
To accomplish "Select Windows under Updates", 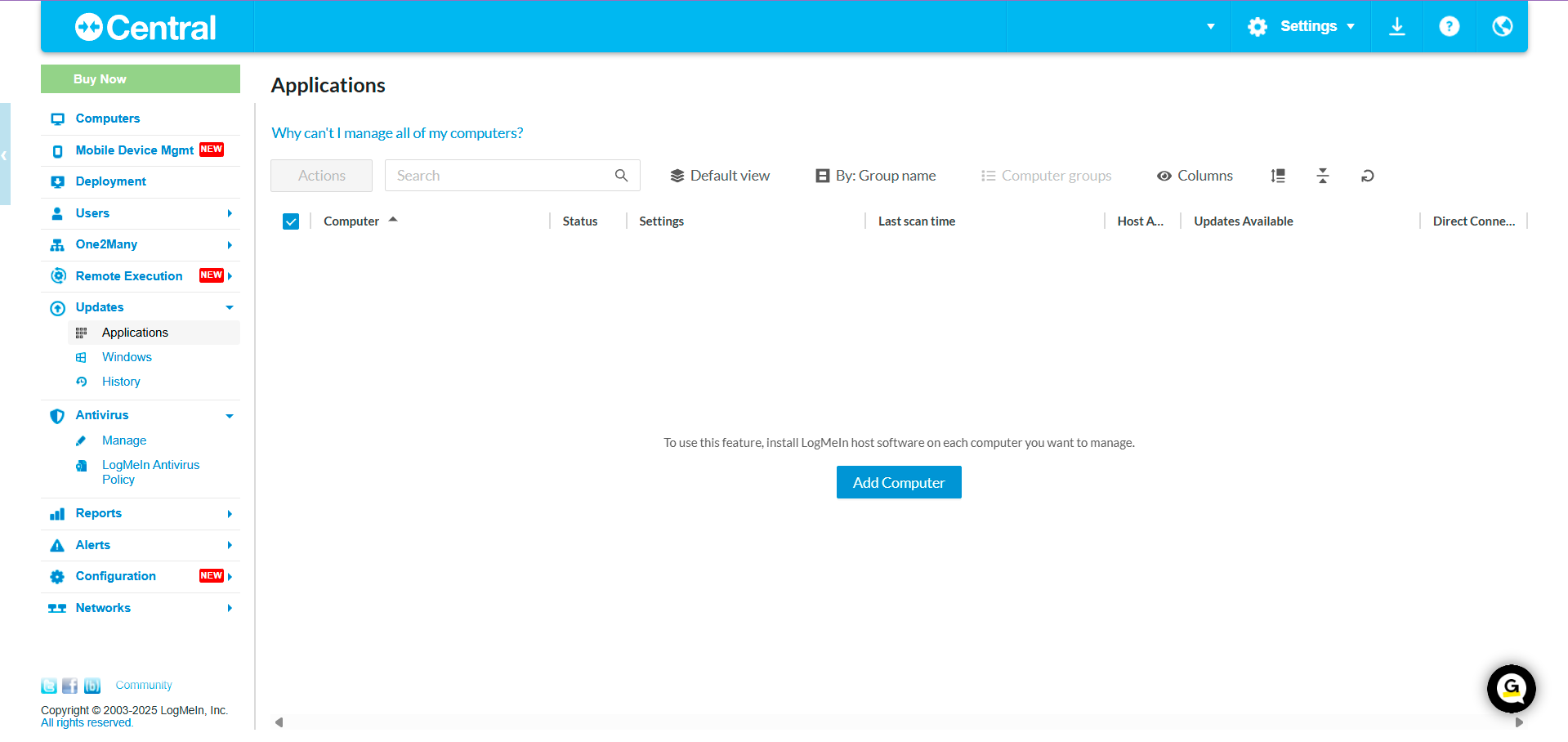I will [x=127, y=357].
